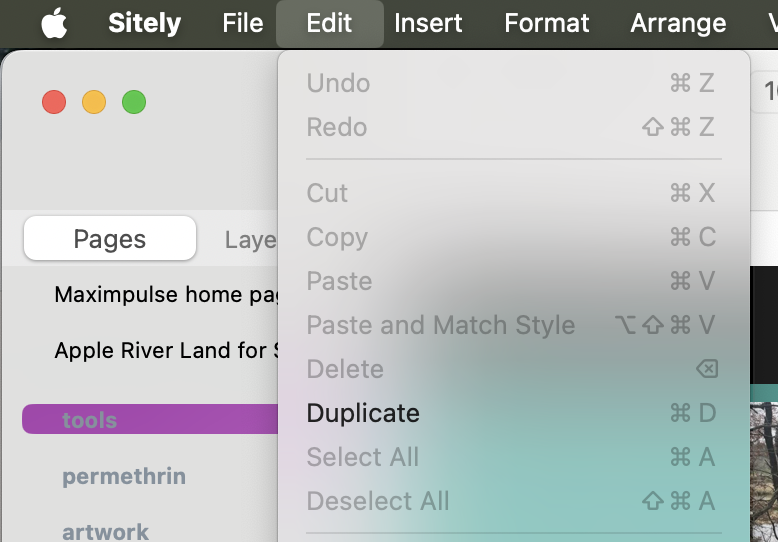Click the yellow minimize window button
This screenshot has height=542, width=778.
point(94,102)
